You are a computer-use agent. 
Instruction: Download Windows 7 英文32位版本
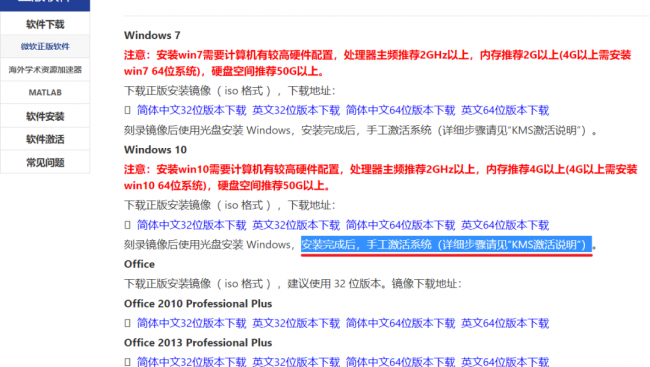(296, 110)
